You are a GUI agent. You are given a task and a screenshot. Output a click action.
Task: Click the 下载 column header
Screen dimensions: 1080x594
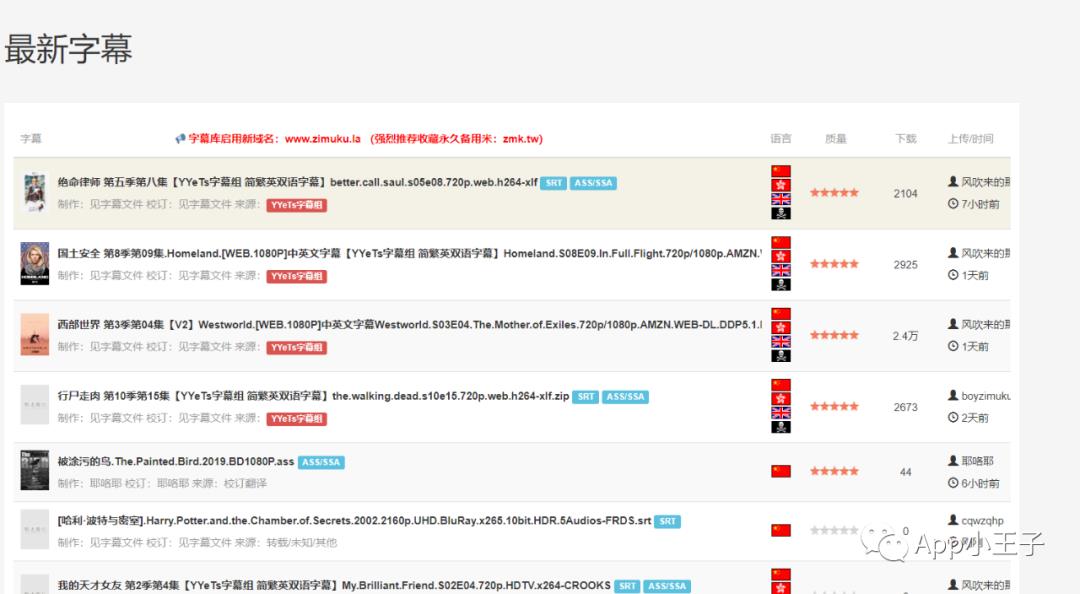click(905, 139)
